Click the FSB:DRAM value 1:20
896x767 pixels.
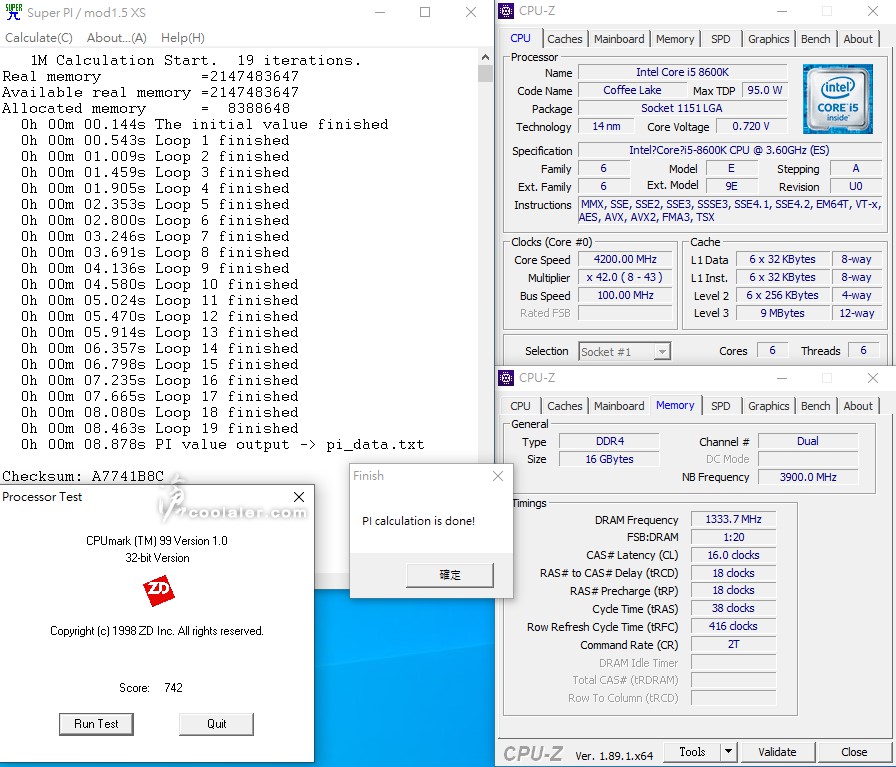733,537
